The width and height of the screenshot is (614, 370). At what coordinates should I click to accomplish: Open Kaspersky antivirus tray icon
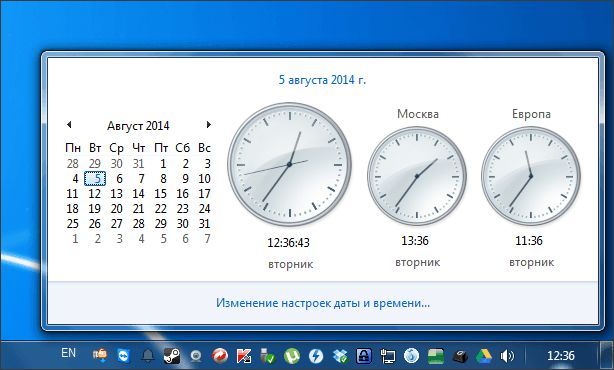(244, 356)
